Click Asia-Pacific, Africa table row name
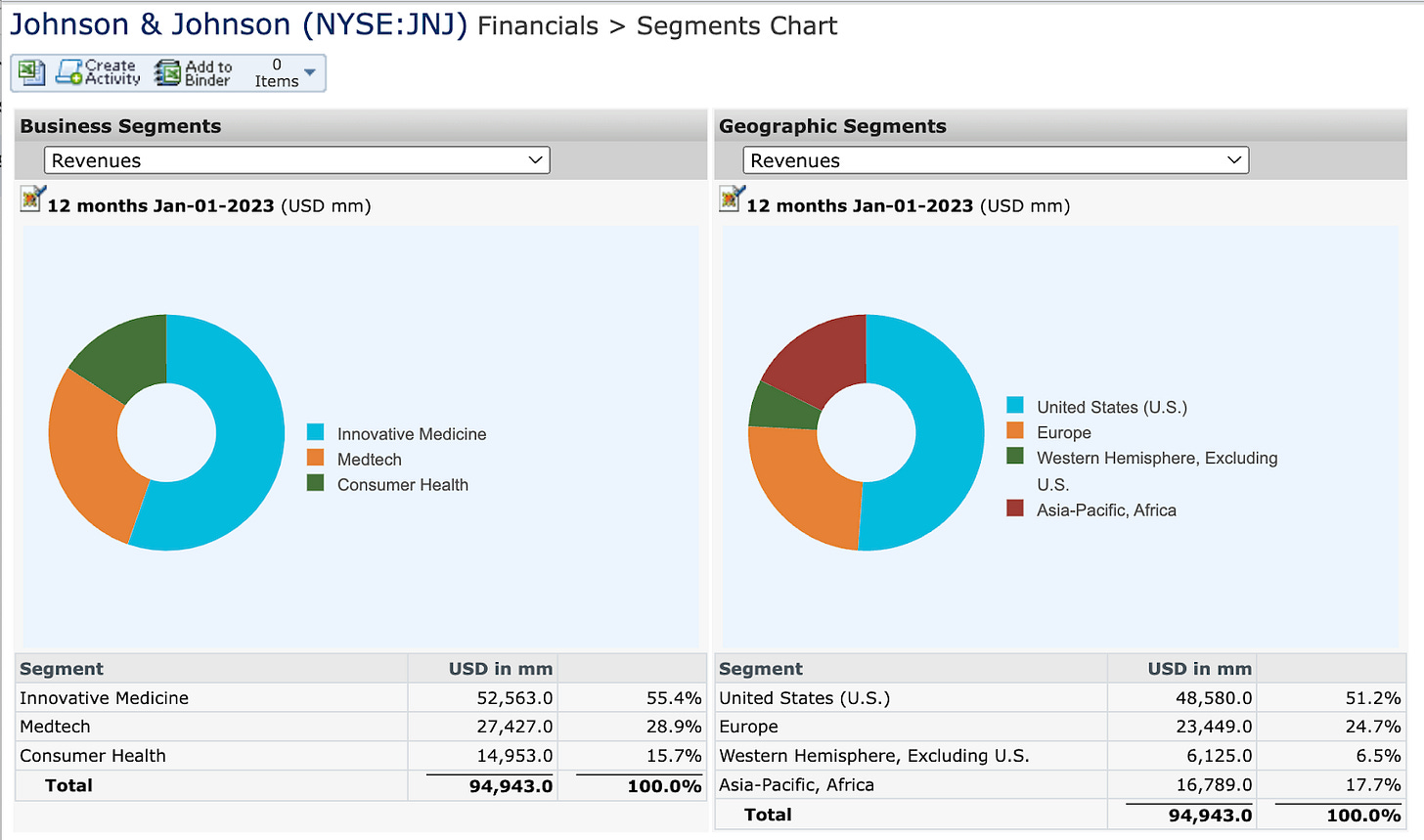Image resolution: width=1424 pixels, height=840 pixels. 796,784
